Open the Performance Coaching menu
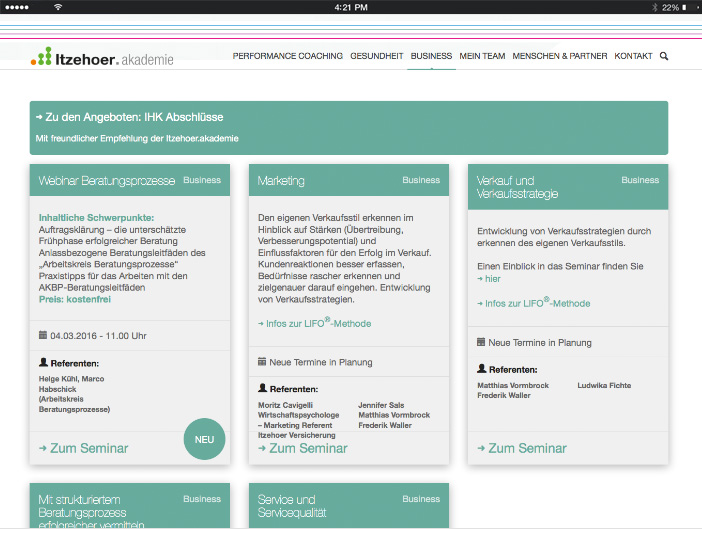Screen dimensions: 702x534 287,57
